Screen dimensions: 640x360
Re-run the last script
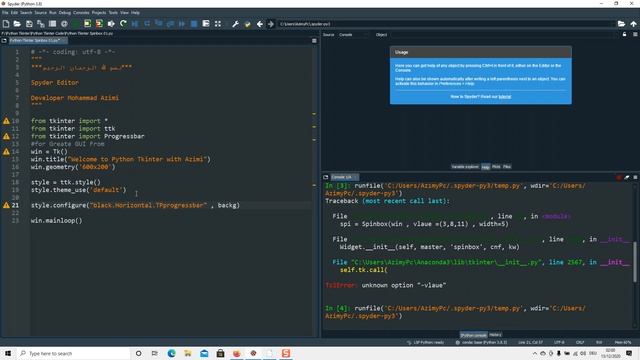(123, 24)
